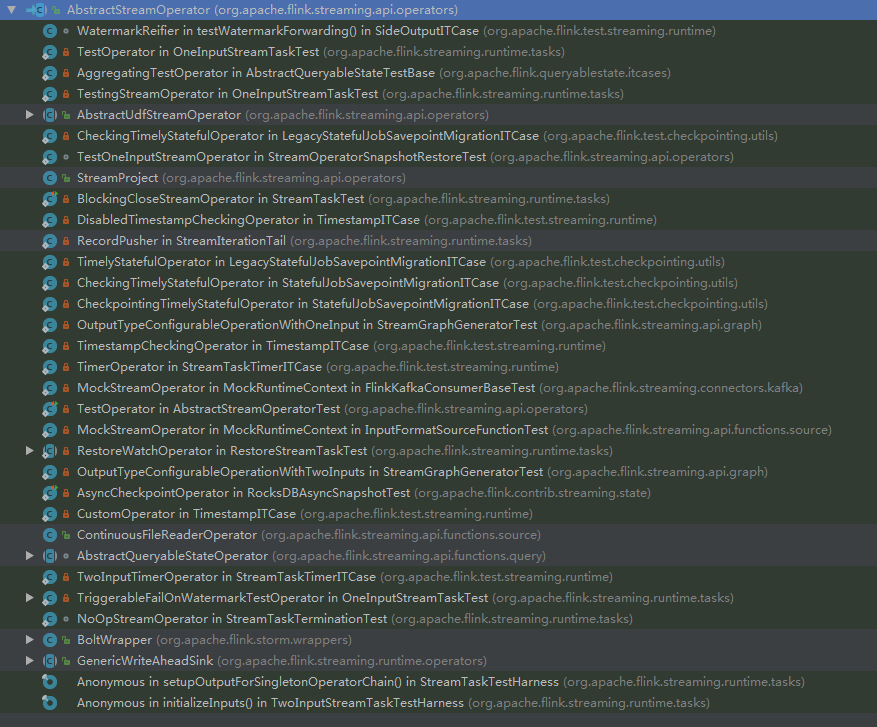Viewport: 877px width, 727px height.
Task: Select TimestampCheckingOperator in TimestampITCase
Action: tap(438, 346)
